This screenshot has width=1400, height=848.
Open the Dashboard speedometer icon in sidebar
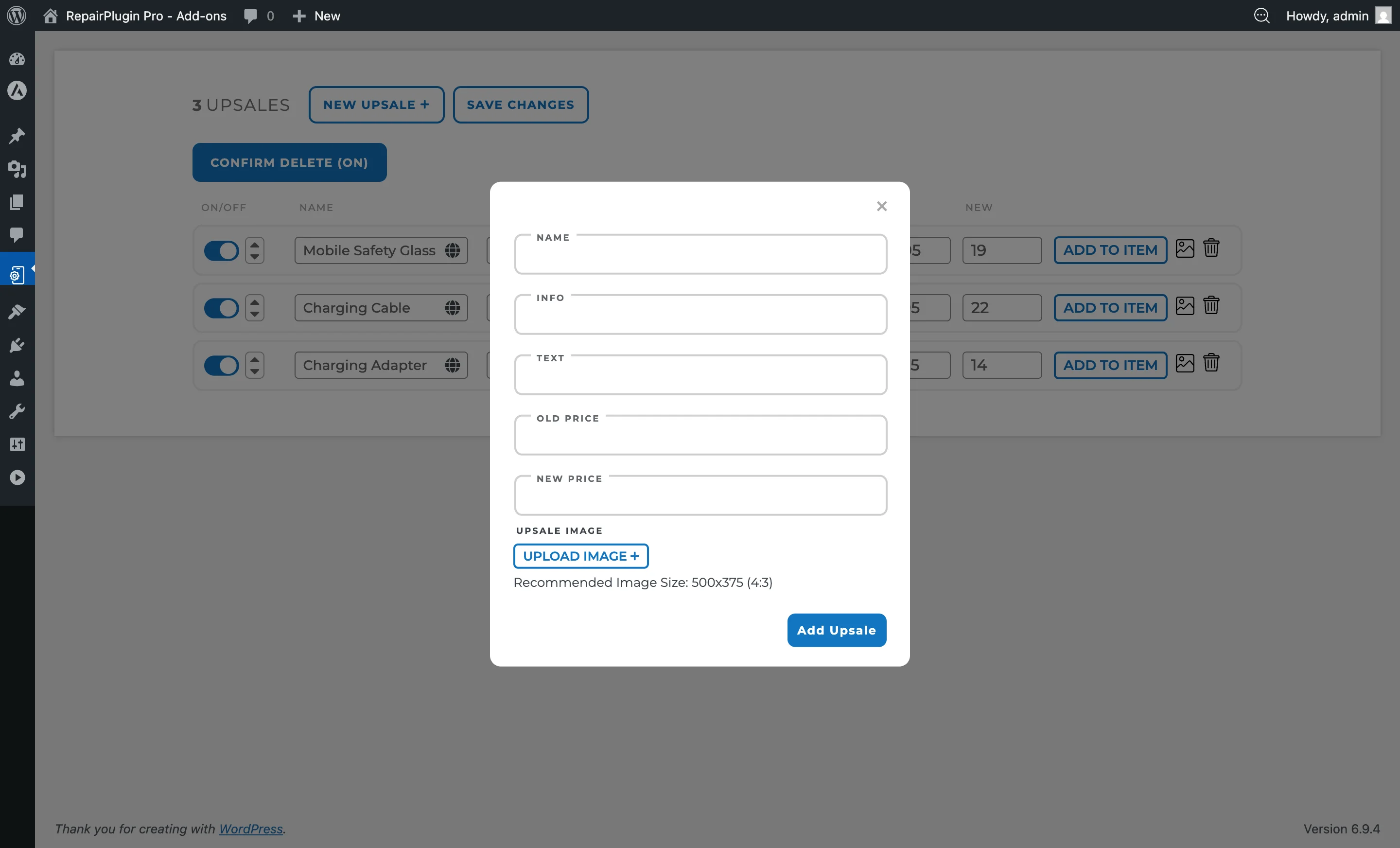point(17,59)
